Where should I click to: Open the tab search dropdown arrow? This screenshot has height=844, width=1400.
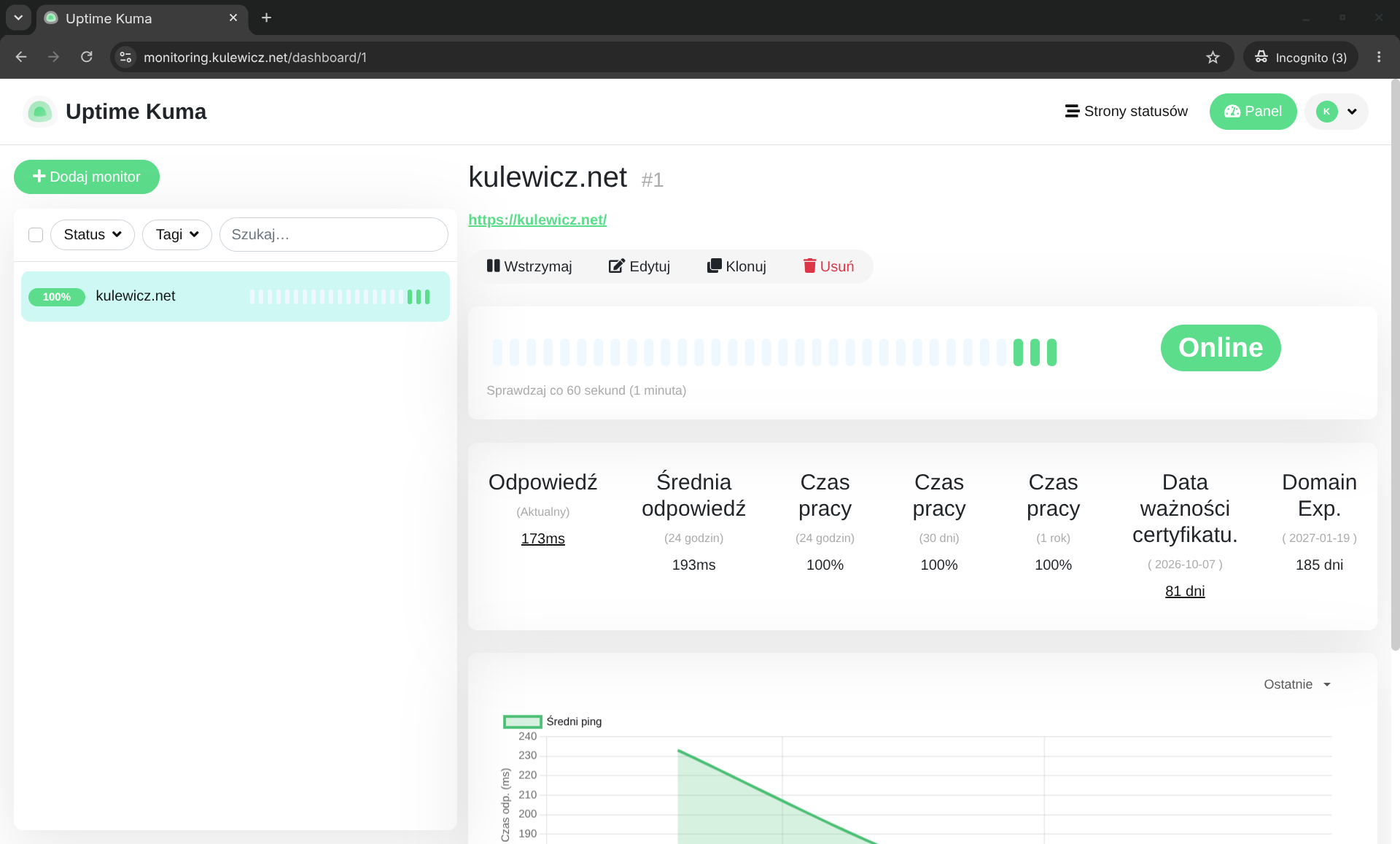(18, 18)
